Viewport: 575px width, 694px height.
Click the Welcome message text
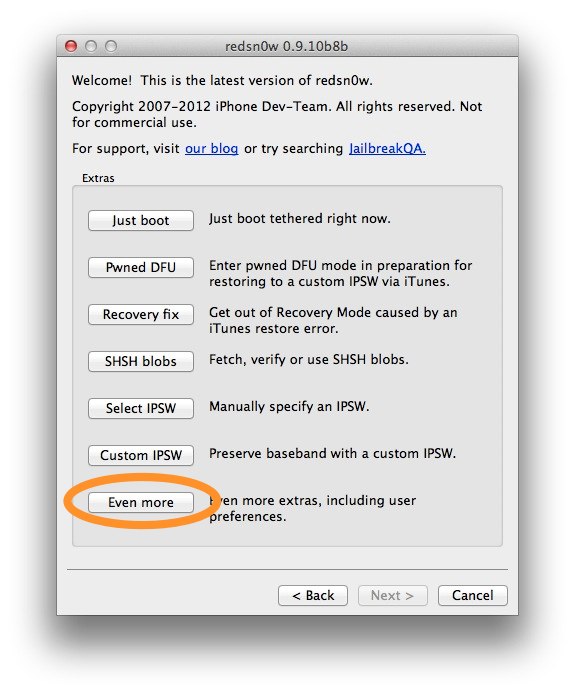pos(222,81)
